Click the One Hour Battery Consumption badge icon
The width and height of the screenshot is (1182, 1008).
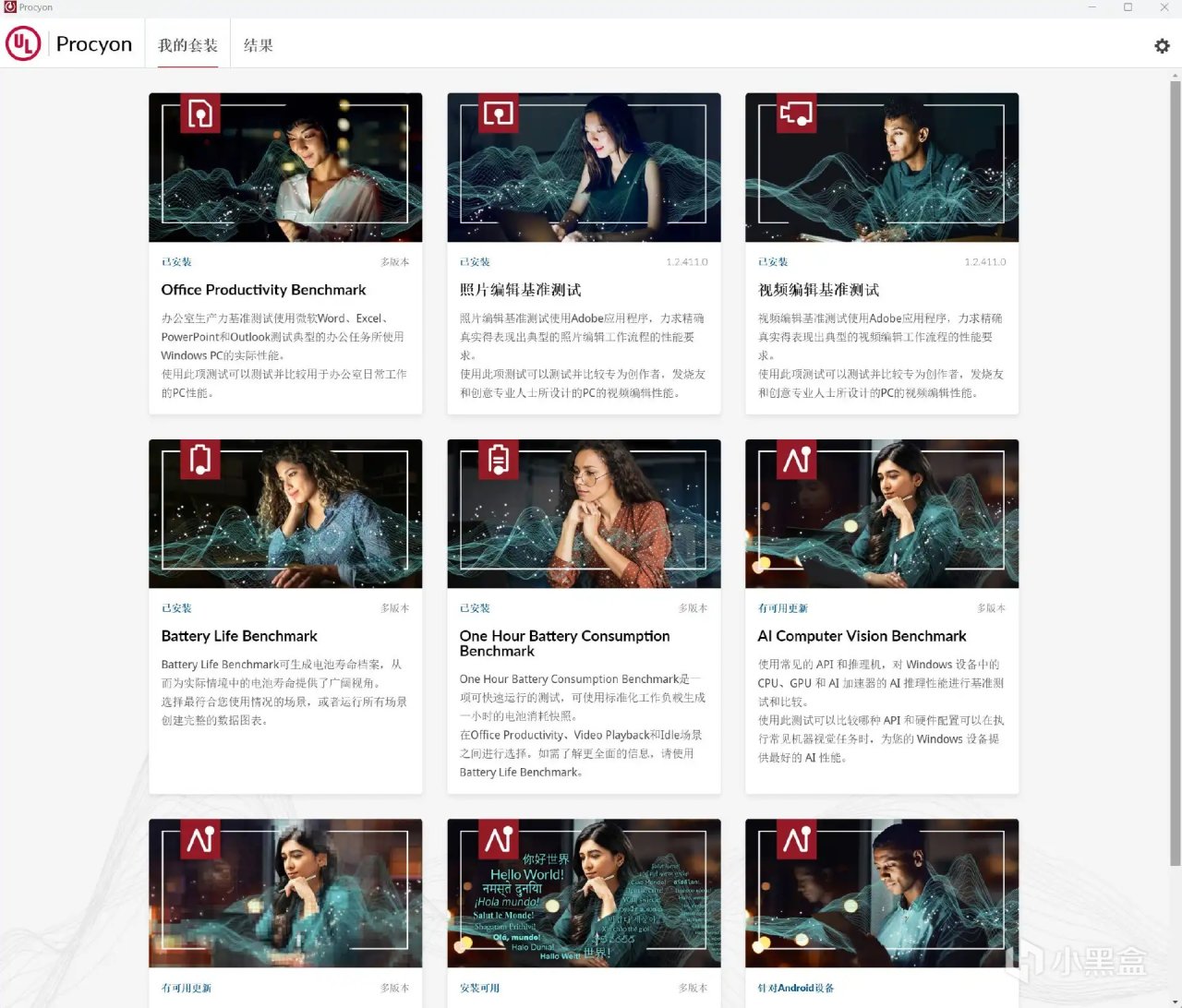point(499,460)
